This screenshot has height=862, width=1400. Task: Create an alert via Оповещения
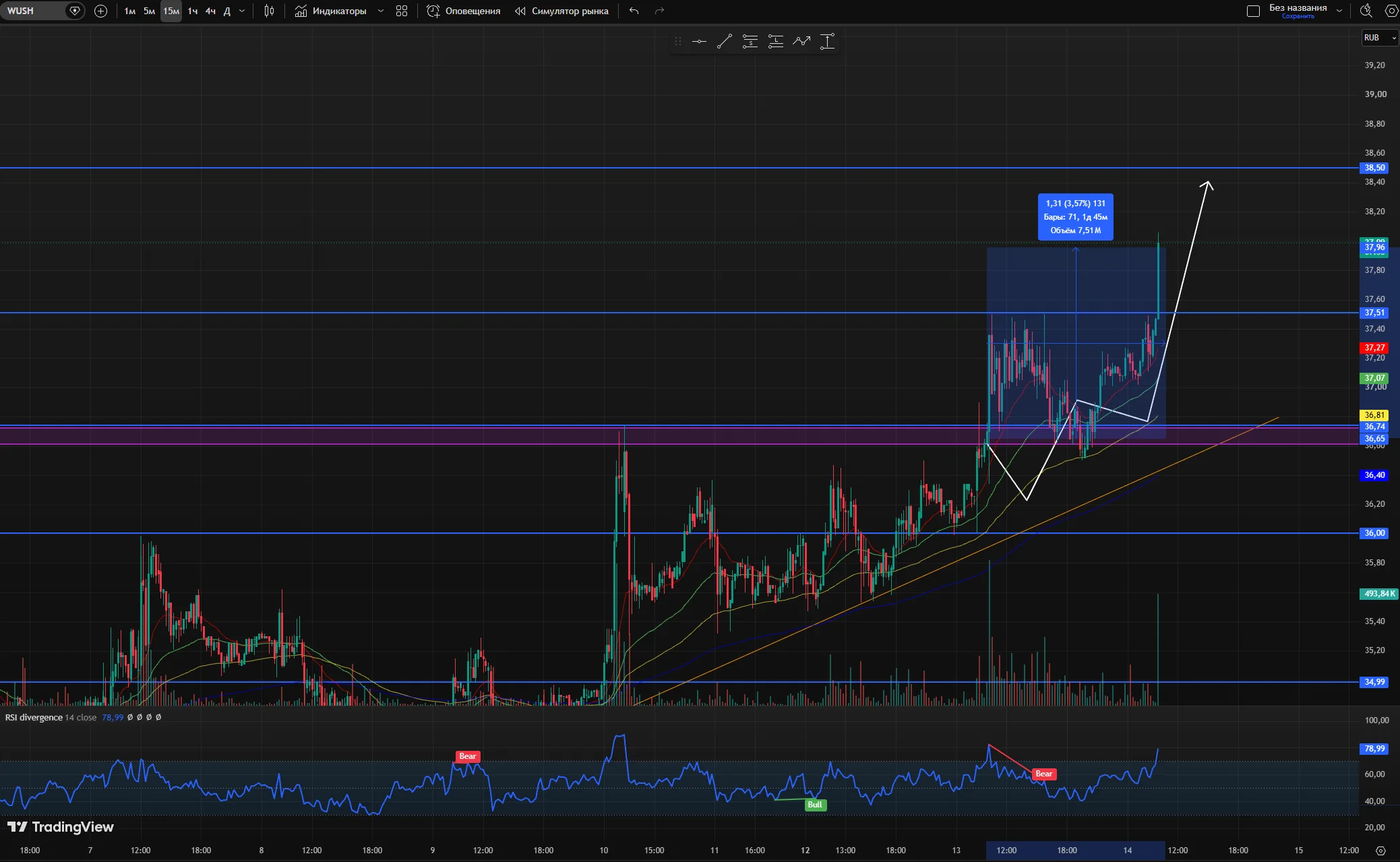click(464, 11)
